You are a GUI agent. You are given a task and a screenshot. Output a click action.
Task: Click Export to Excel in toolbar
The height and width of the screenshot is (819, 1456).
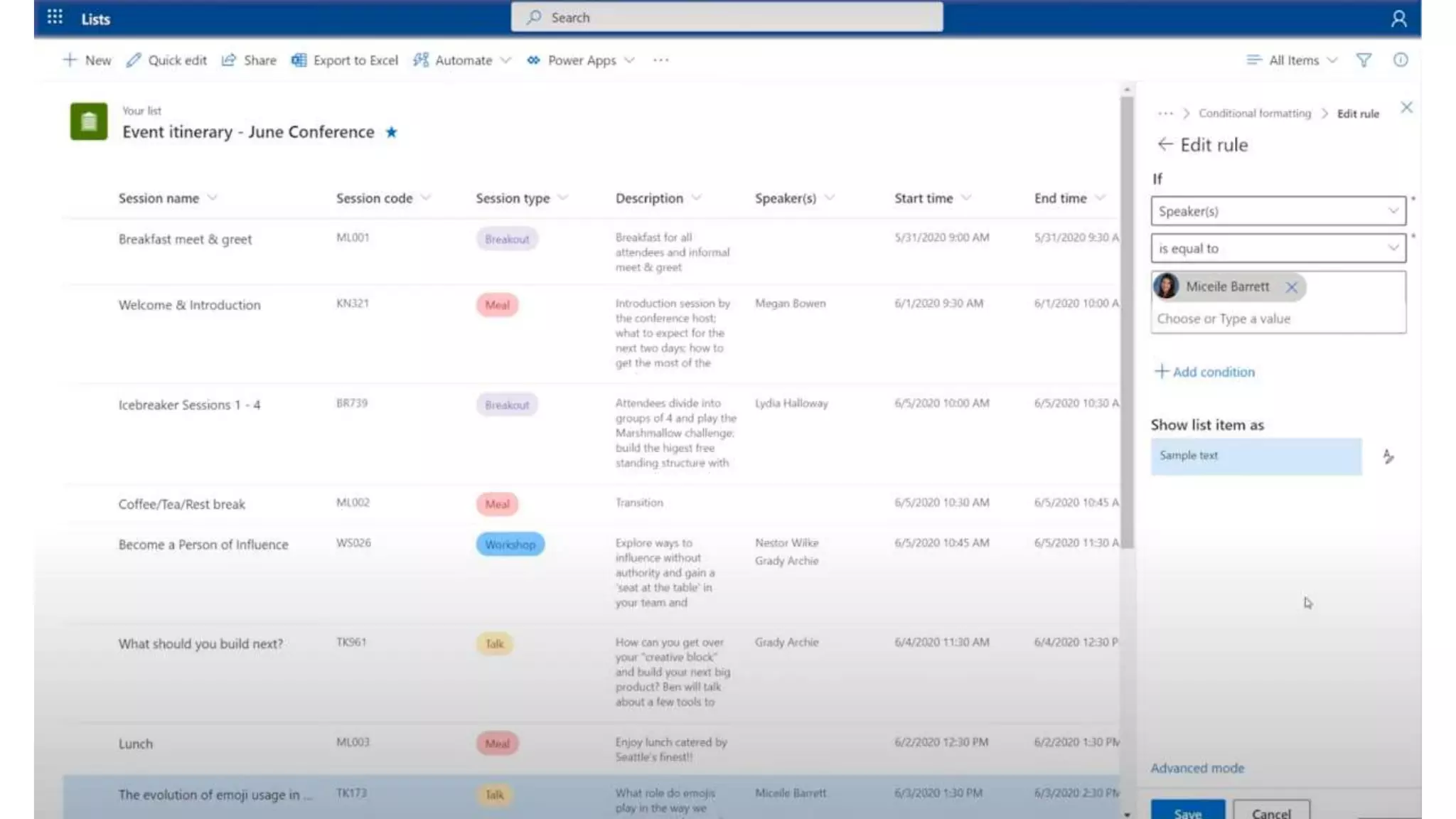[346, 60]
